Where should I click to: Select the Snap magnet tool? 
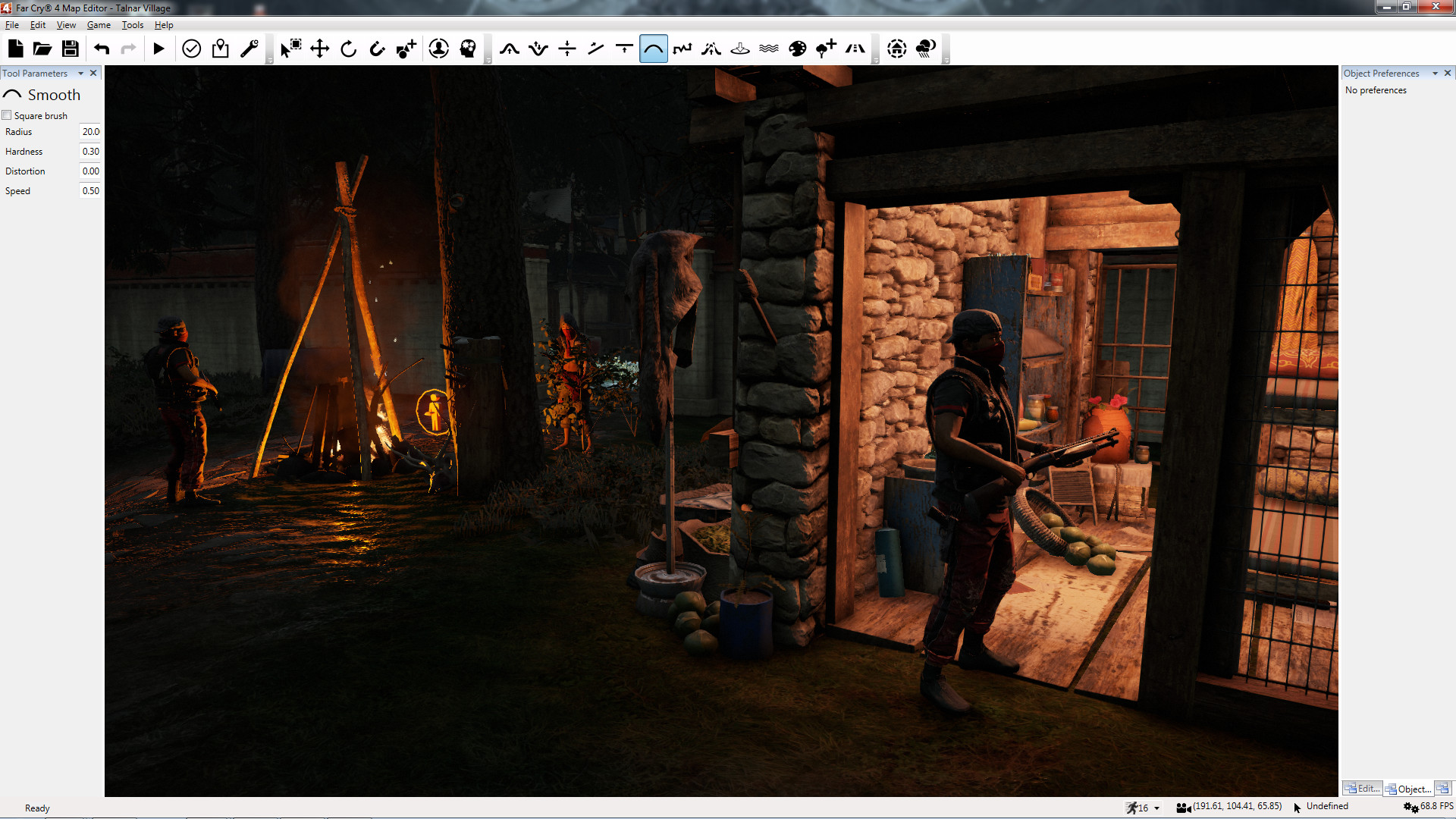click(x=378, y=49)
